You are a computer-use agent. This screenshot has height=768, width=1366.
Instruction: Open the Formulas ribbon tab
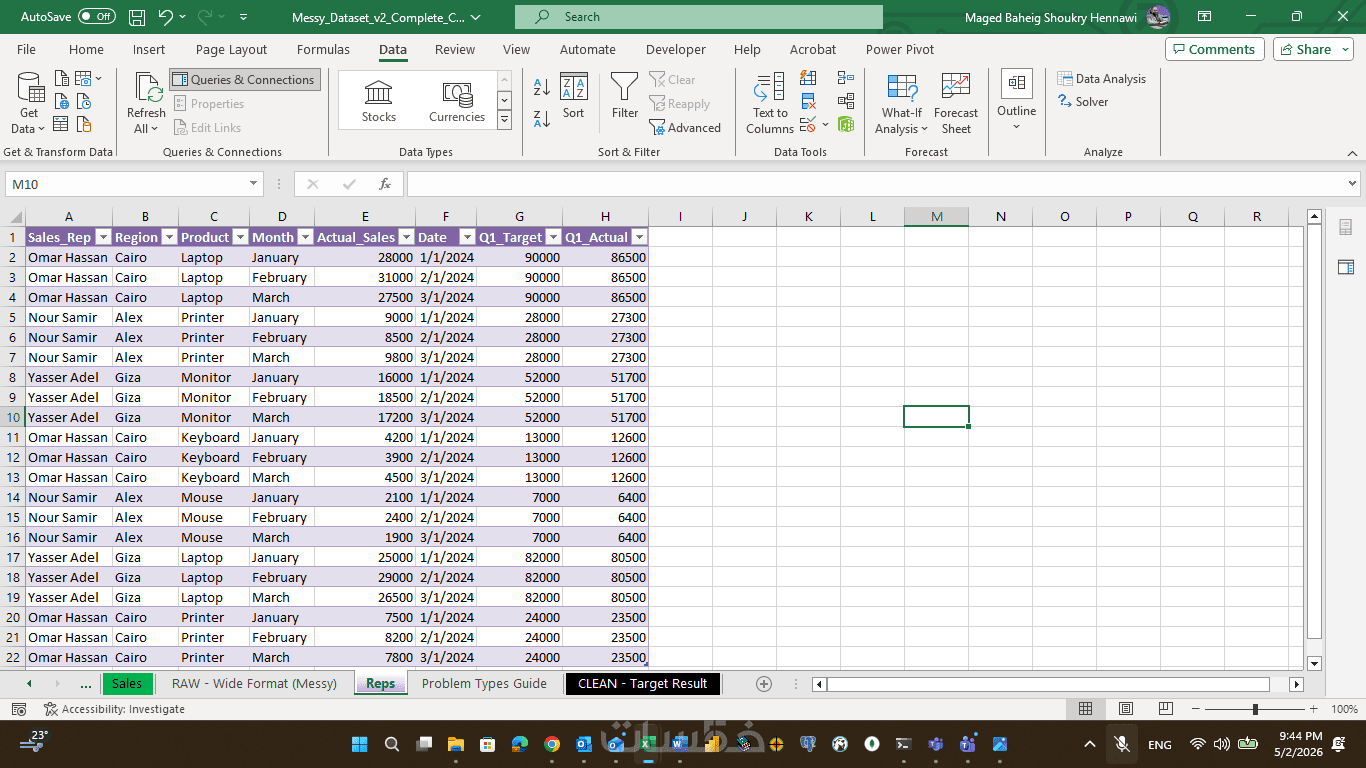point(323,49)
